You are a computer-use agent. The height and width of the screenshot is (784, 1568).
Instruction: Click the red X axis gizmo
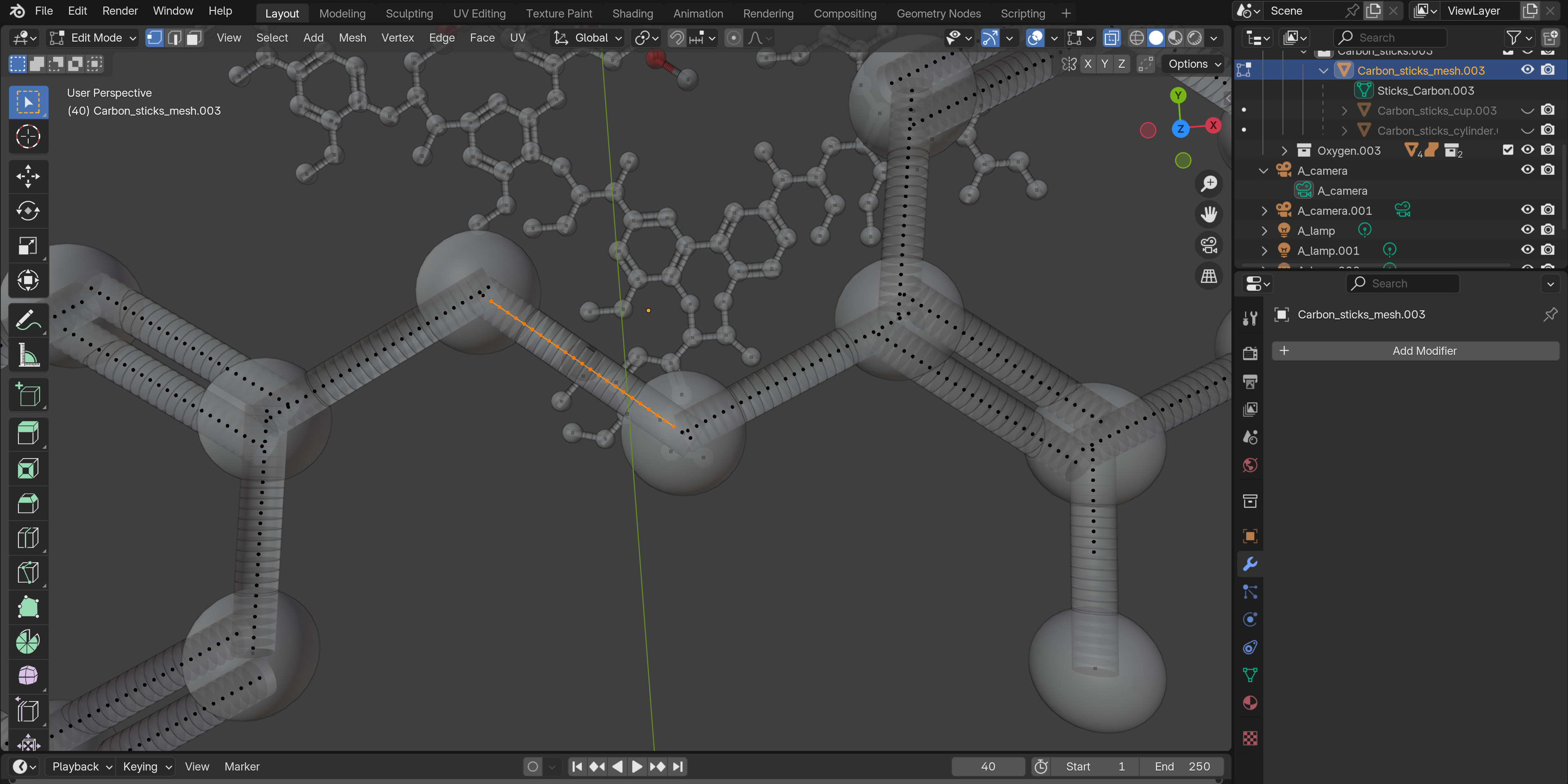[1213, 125]
